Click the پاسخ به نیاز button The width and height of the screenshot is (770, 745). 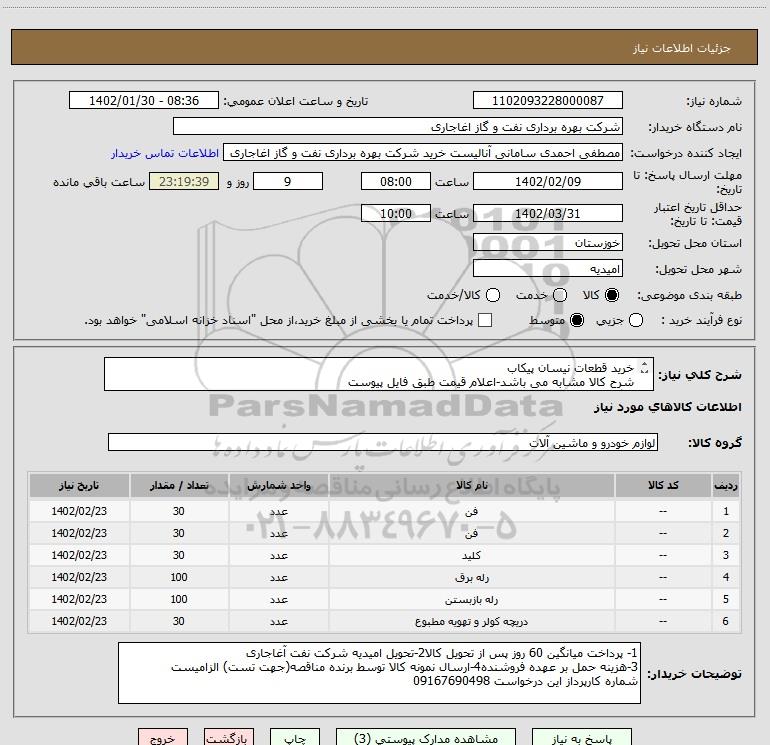pyautogui.click(x=581, y=737)
